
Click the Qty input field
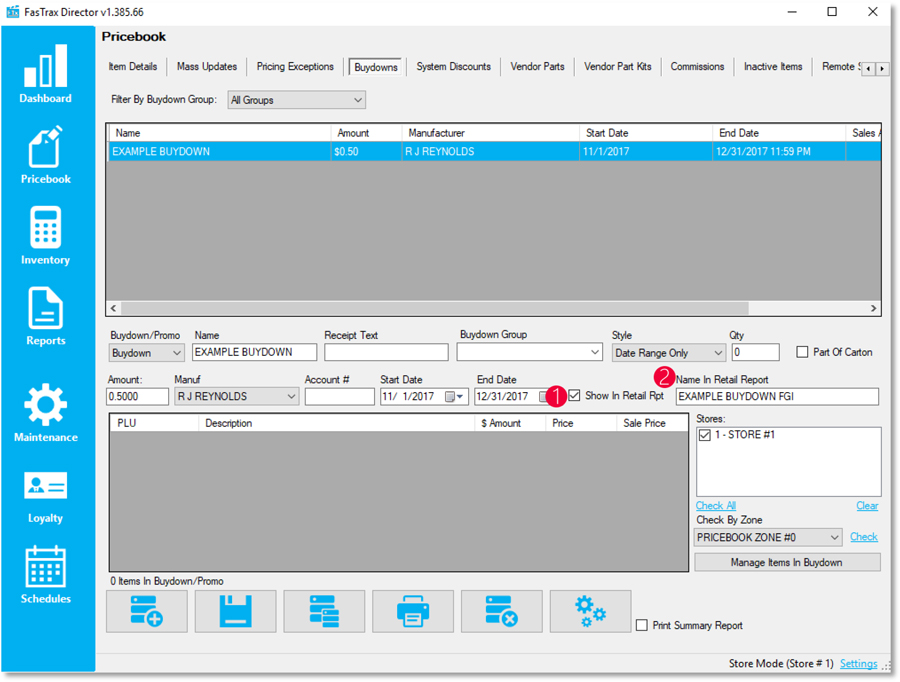[x=756, y=352]
